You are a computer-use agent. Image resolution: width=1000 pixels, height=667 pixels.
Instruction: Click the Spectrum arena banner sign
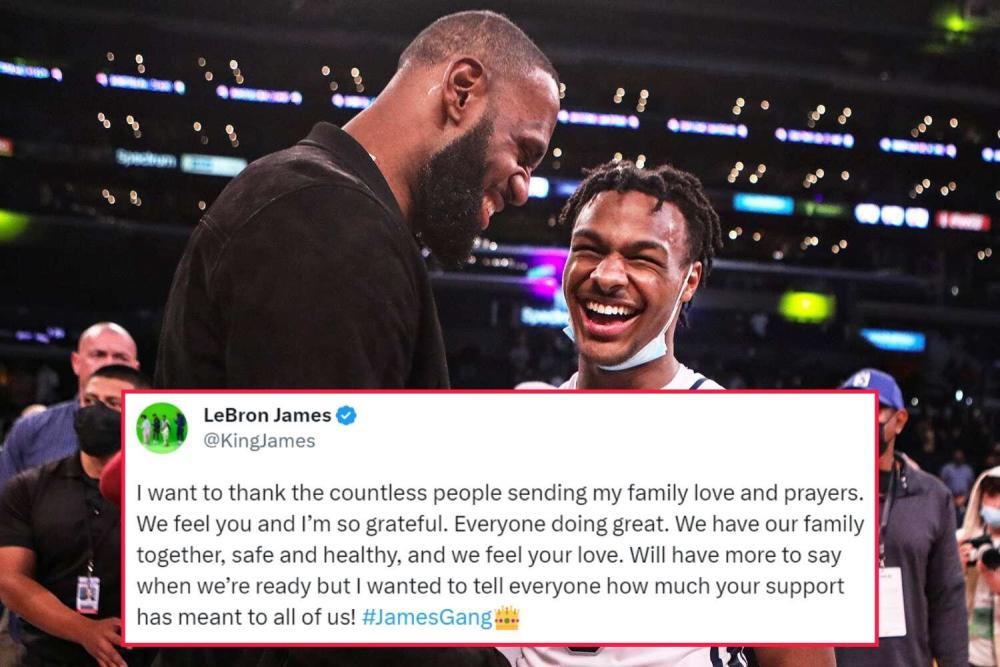(147, 159)
